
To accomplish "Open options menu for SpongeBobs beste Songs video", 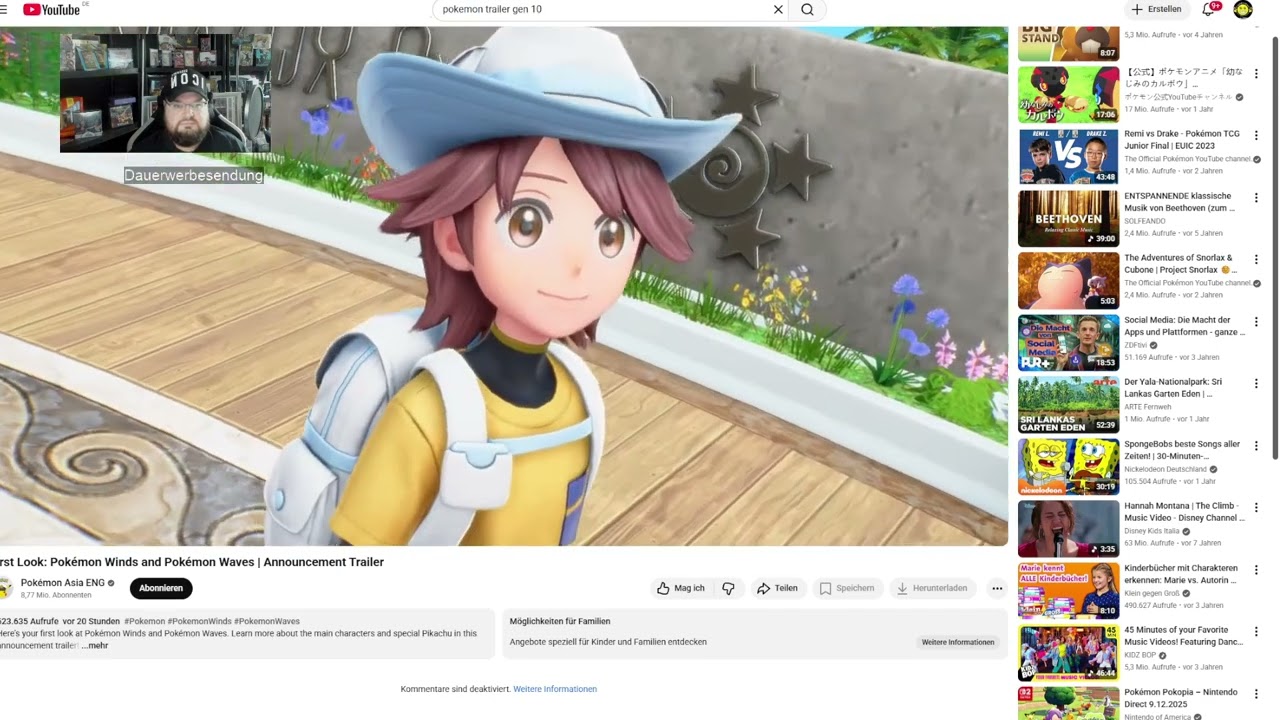I will [x=1256, y=445].
